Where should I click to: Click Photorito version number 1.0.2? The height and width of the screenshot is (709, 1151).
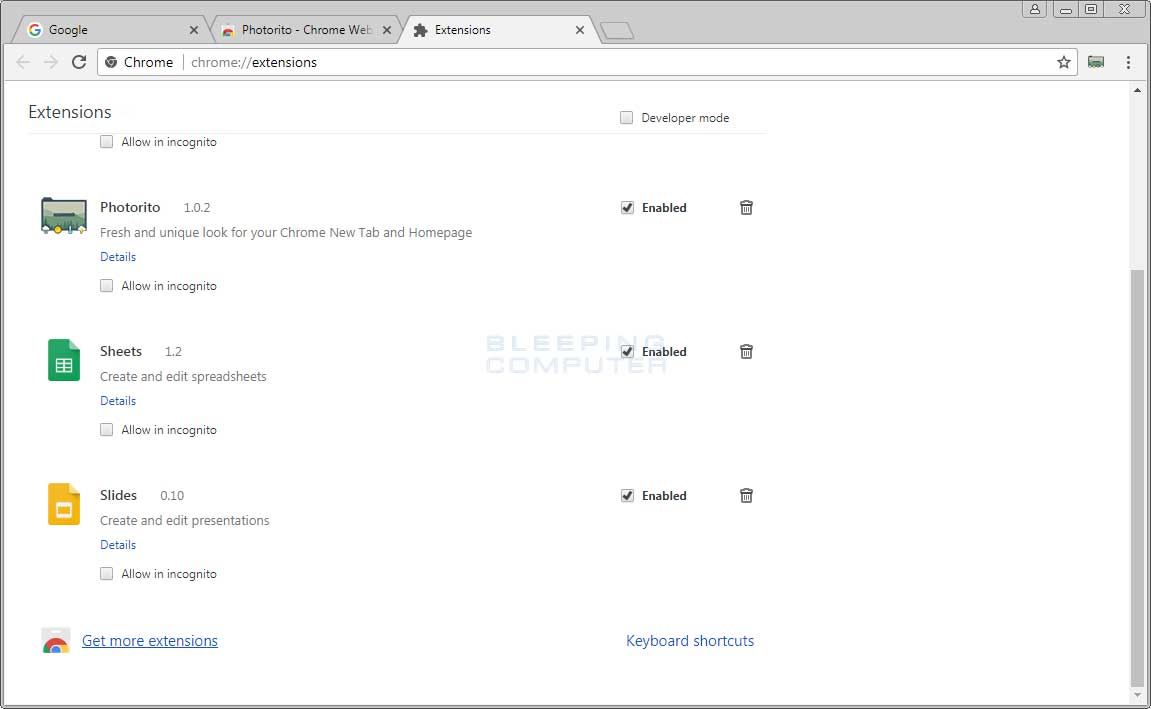pos(197,208)
